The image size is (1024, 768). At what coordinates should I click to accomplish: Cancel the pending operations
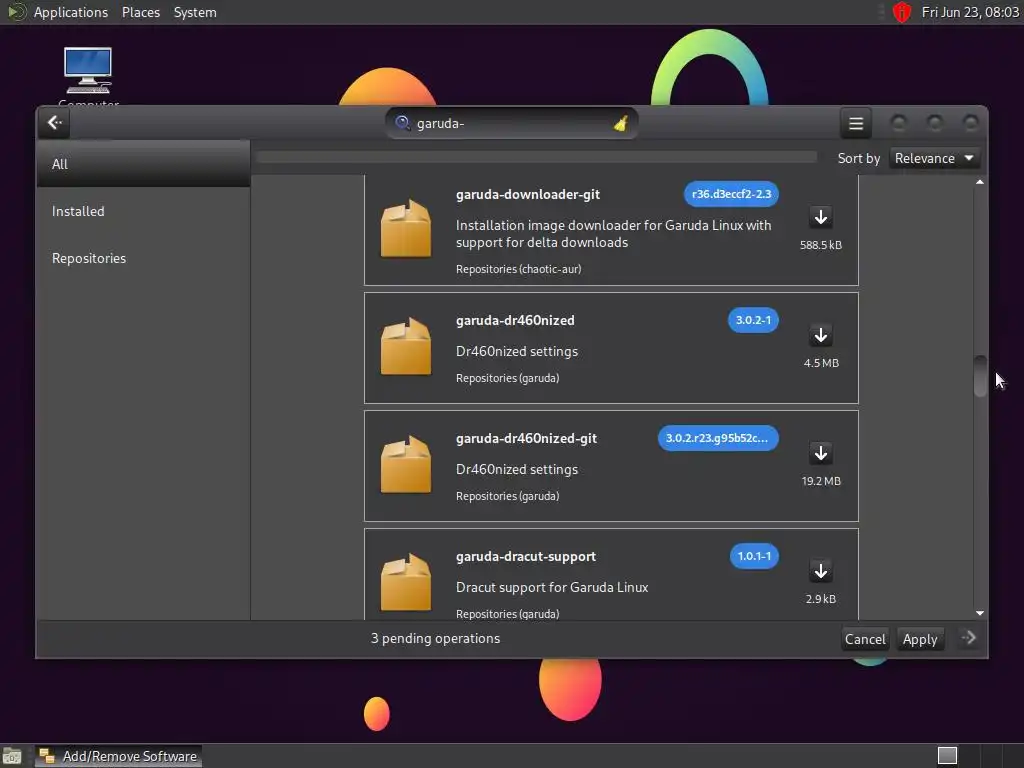click(865, 639)
